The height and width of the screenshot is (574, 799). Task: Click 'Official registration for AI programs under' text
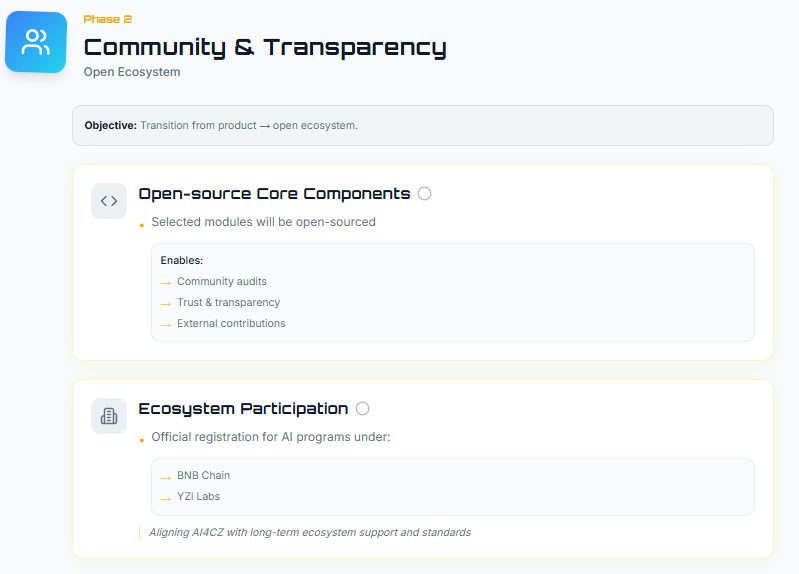(271, 437)
